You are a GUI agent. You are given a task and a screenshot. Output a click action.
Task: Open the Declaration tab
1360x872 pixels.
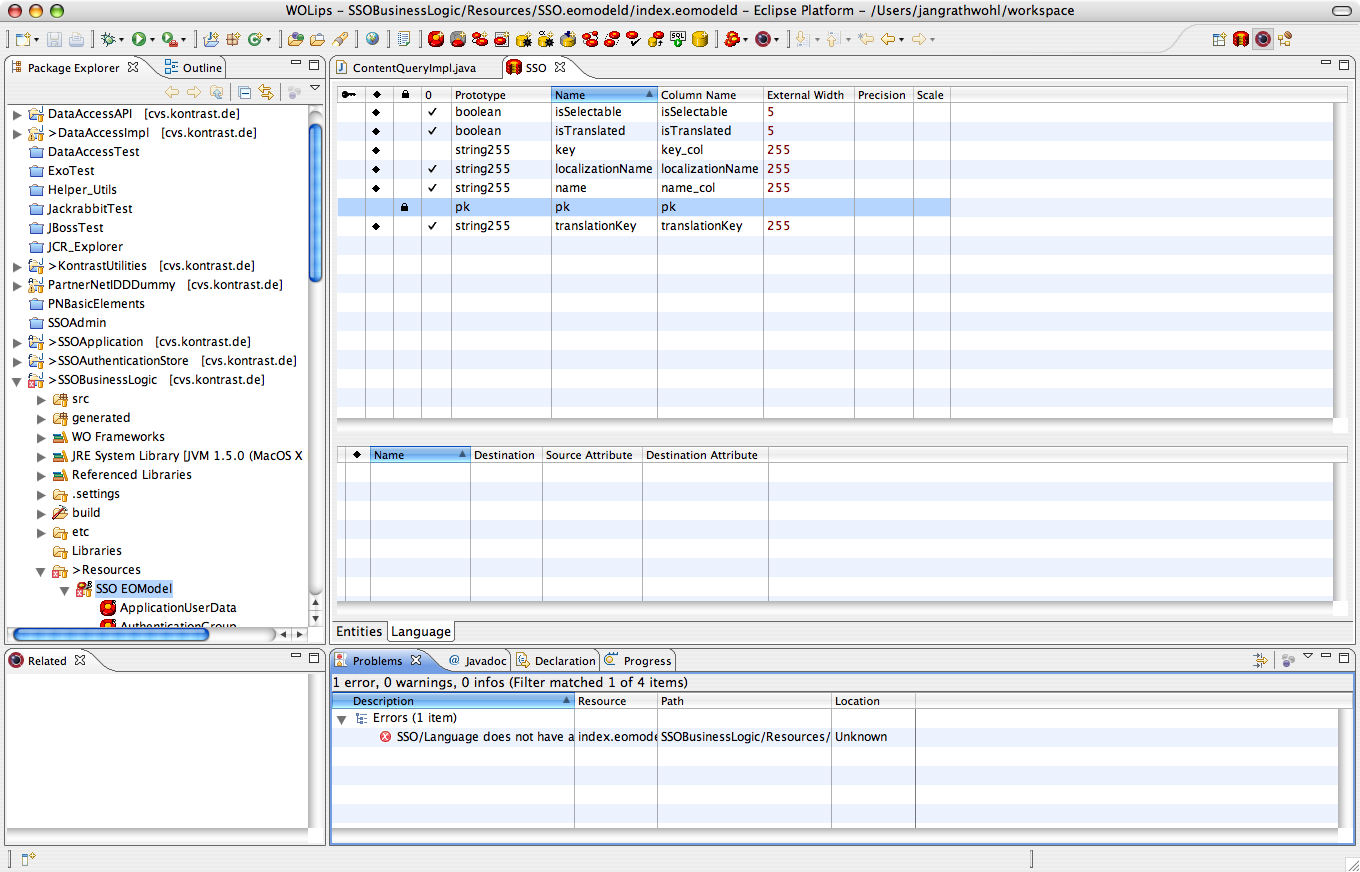(x=556, y=660)
